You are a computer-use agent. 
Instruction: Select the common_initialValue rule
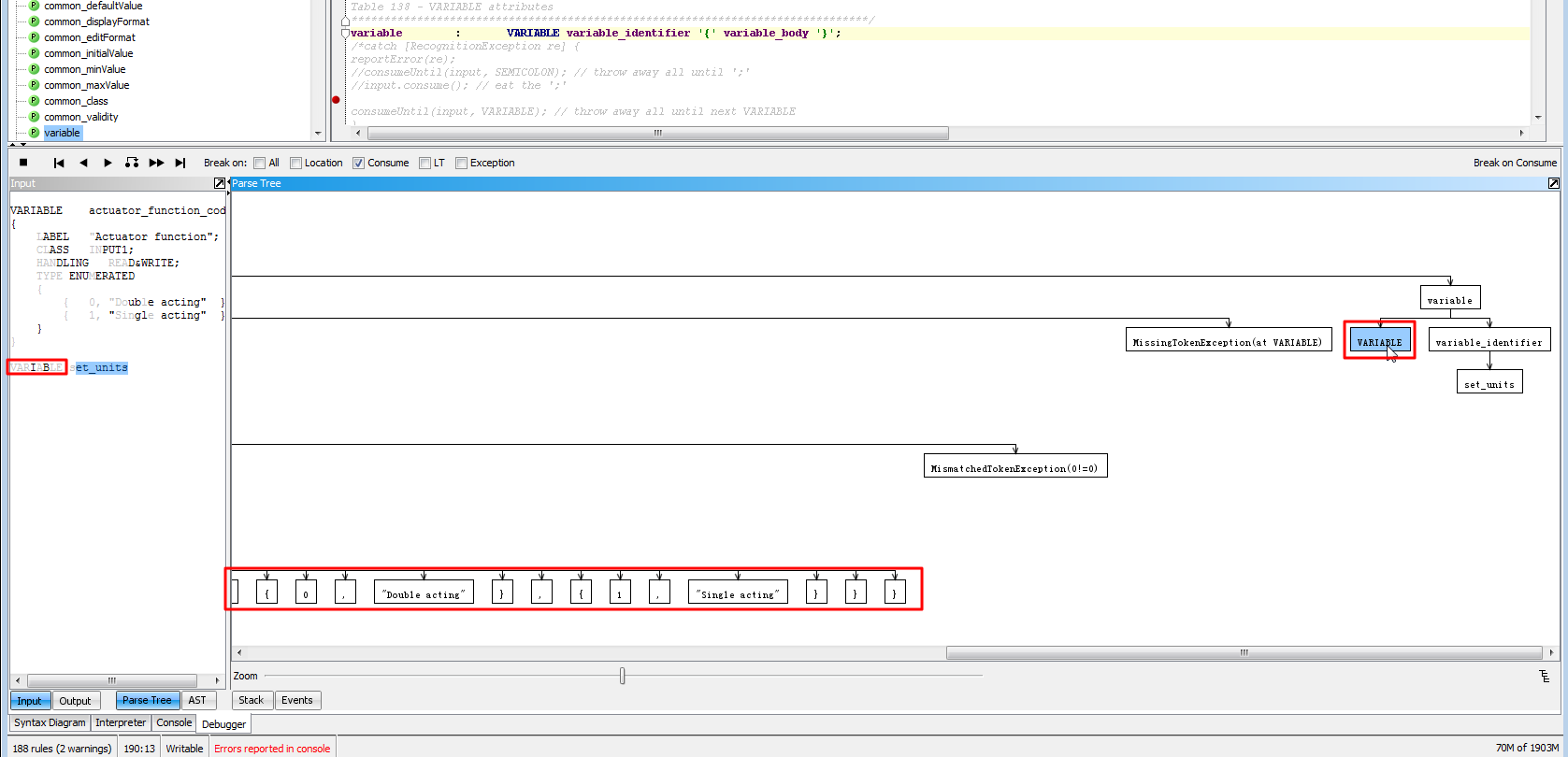(89, 53)
